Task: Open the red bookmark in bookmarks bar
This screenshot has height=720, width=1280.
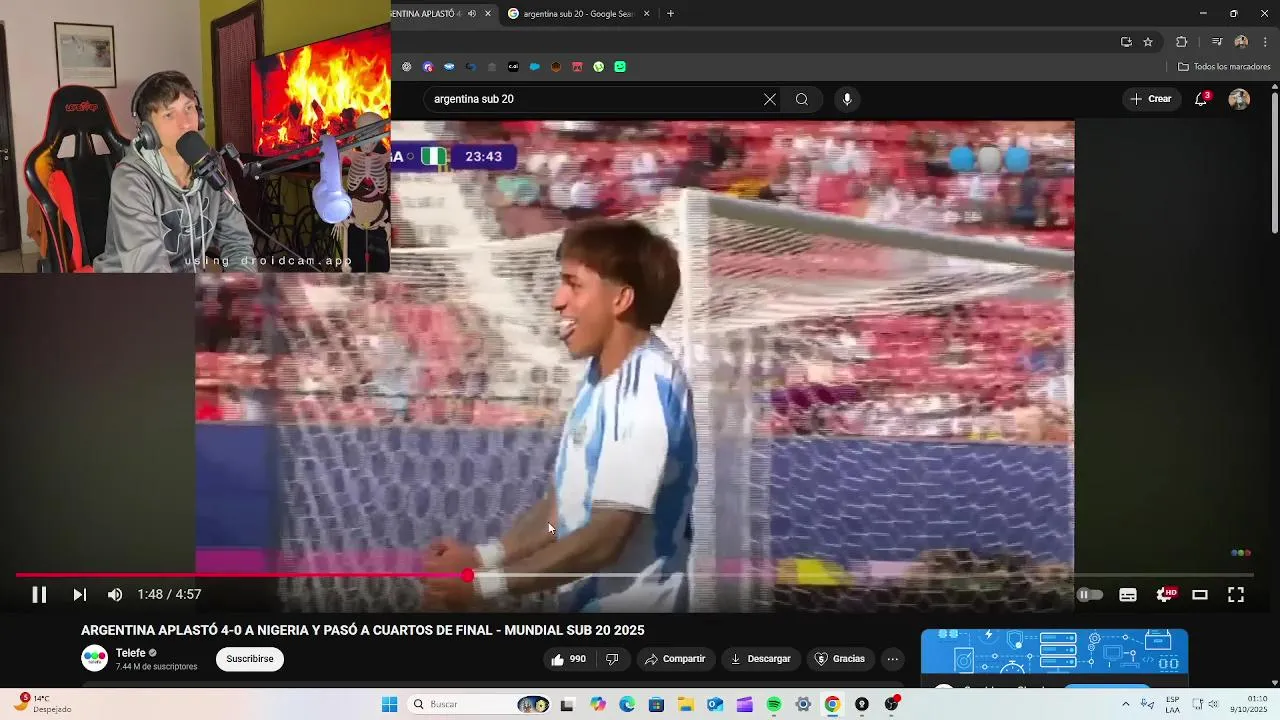Action: pos(577,67)
